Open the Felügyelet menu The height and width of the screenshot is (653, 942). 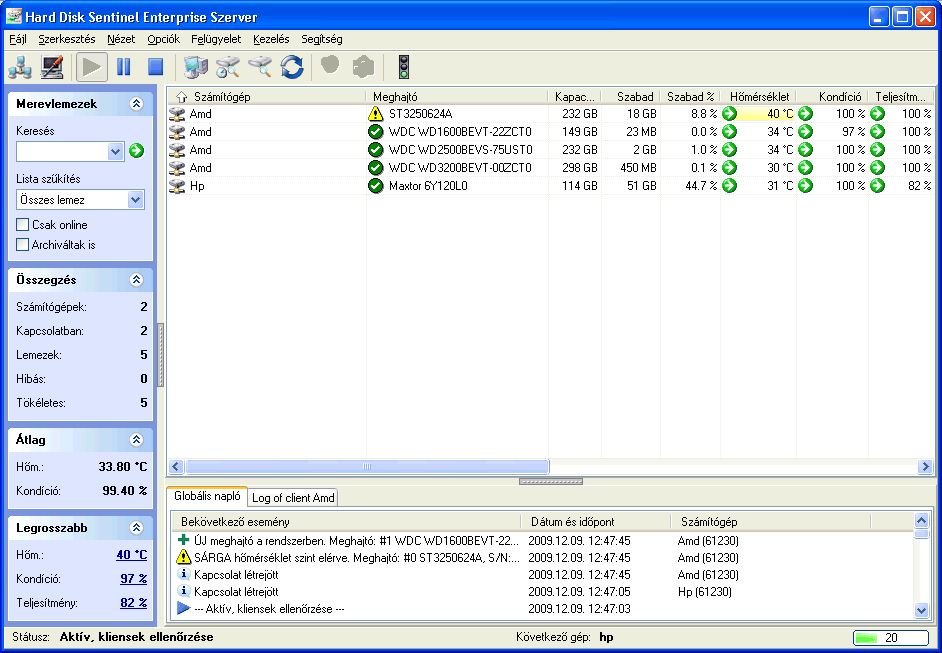(x=215, y=39)
